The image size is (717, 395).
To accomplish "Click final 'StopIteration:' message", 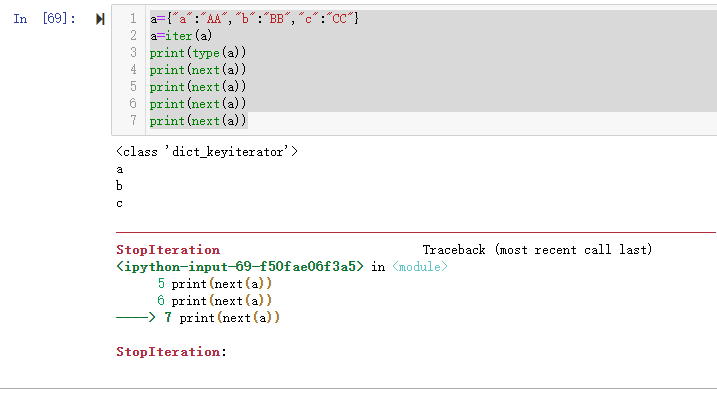I will [171, 352].
